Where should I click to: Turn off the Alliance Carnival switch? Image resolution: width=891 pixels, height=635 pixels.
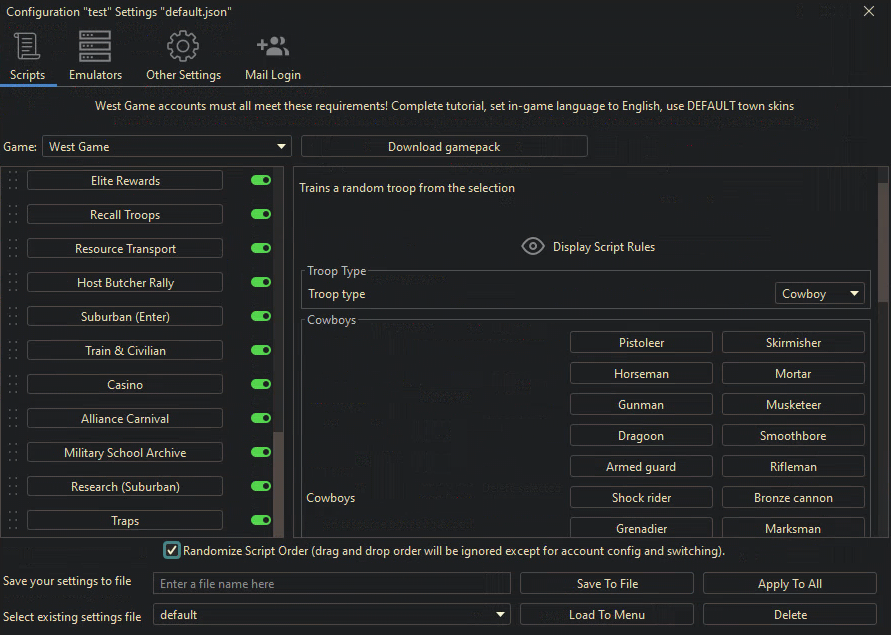[261, 418]
